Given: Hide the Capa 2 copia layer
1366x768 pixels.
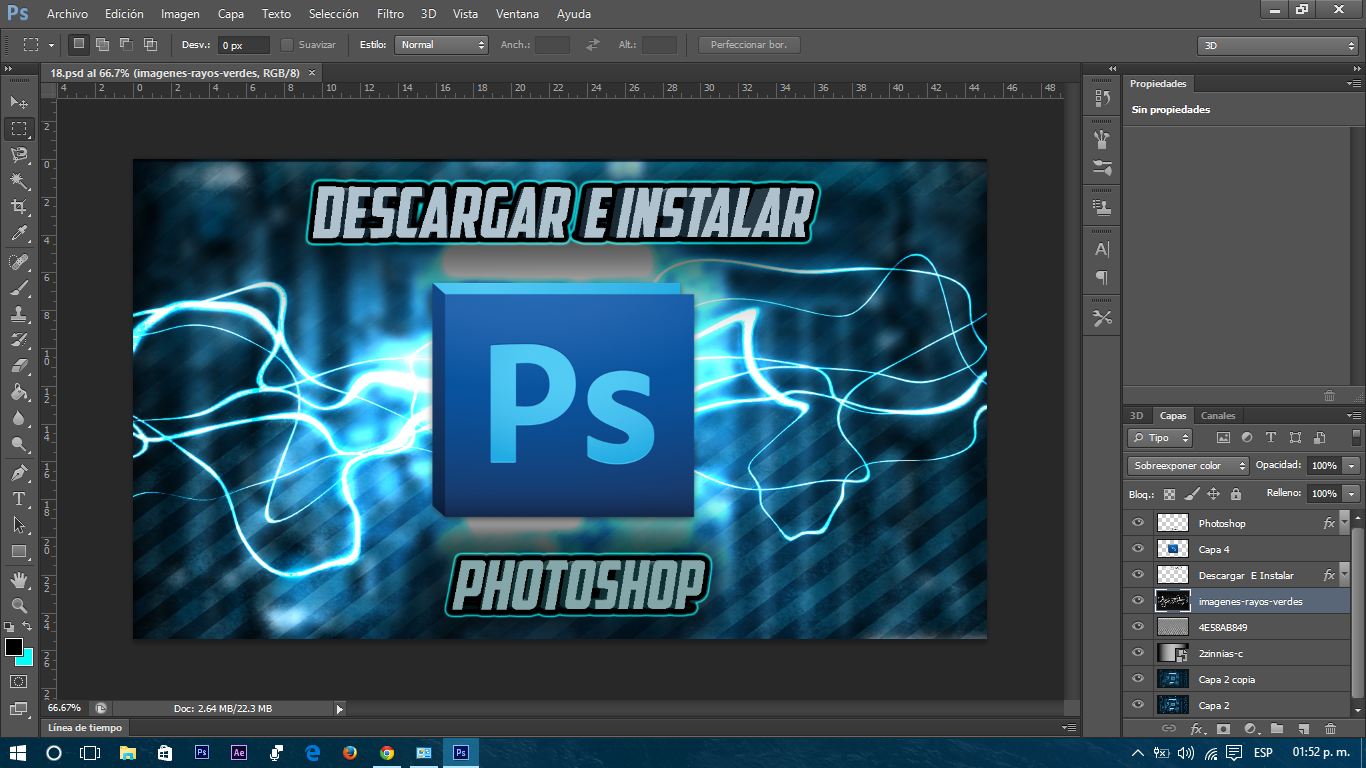Looking at the screenshot, I should (1137, 679).
